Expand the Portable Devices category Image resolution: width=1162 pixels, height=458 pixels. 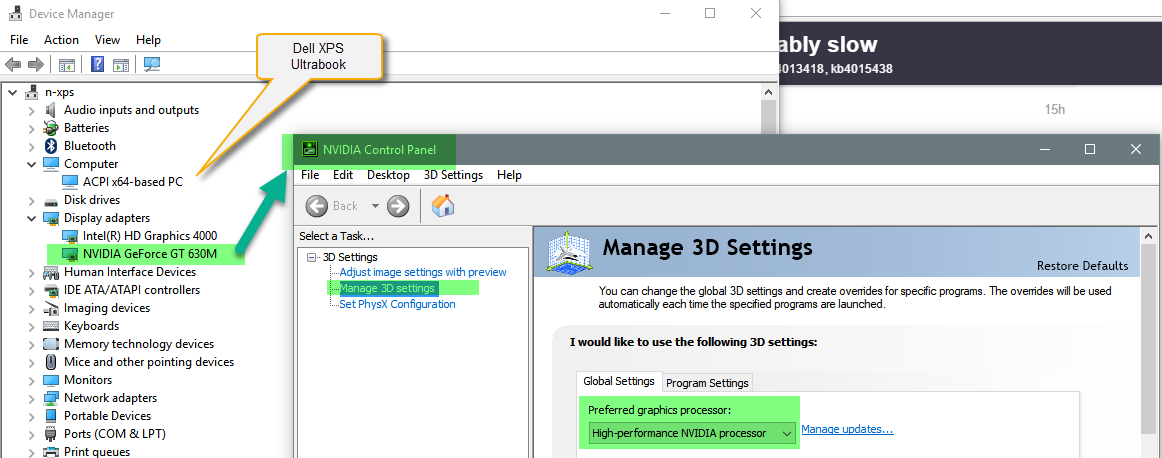pos(32,416)
